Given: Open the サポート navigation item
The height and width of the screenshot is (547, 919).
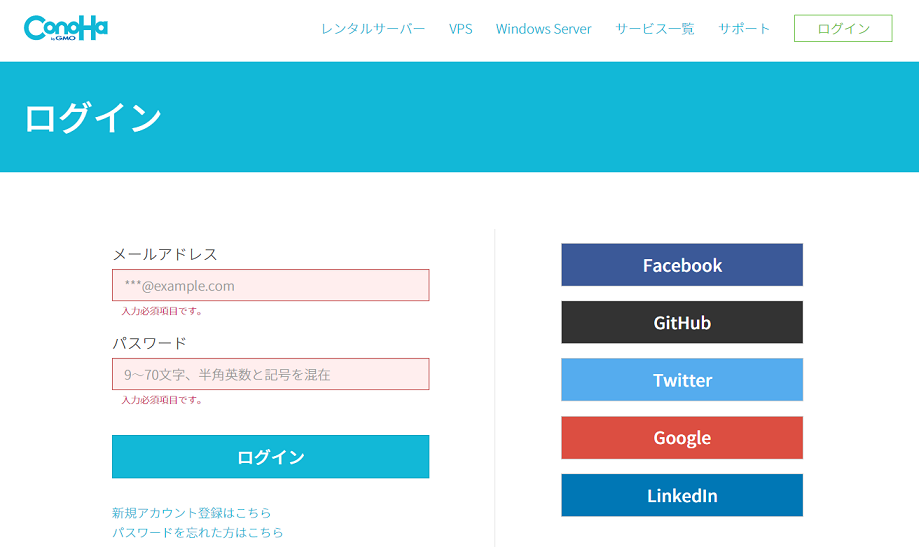Looking at the screenshot, I should (744, 29).
